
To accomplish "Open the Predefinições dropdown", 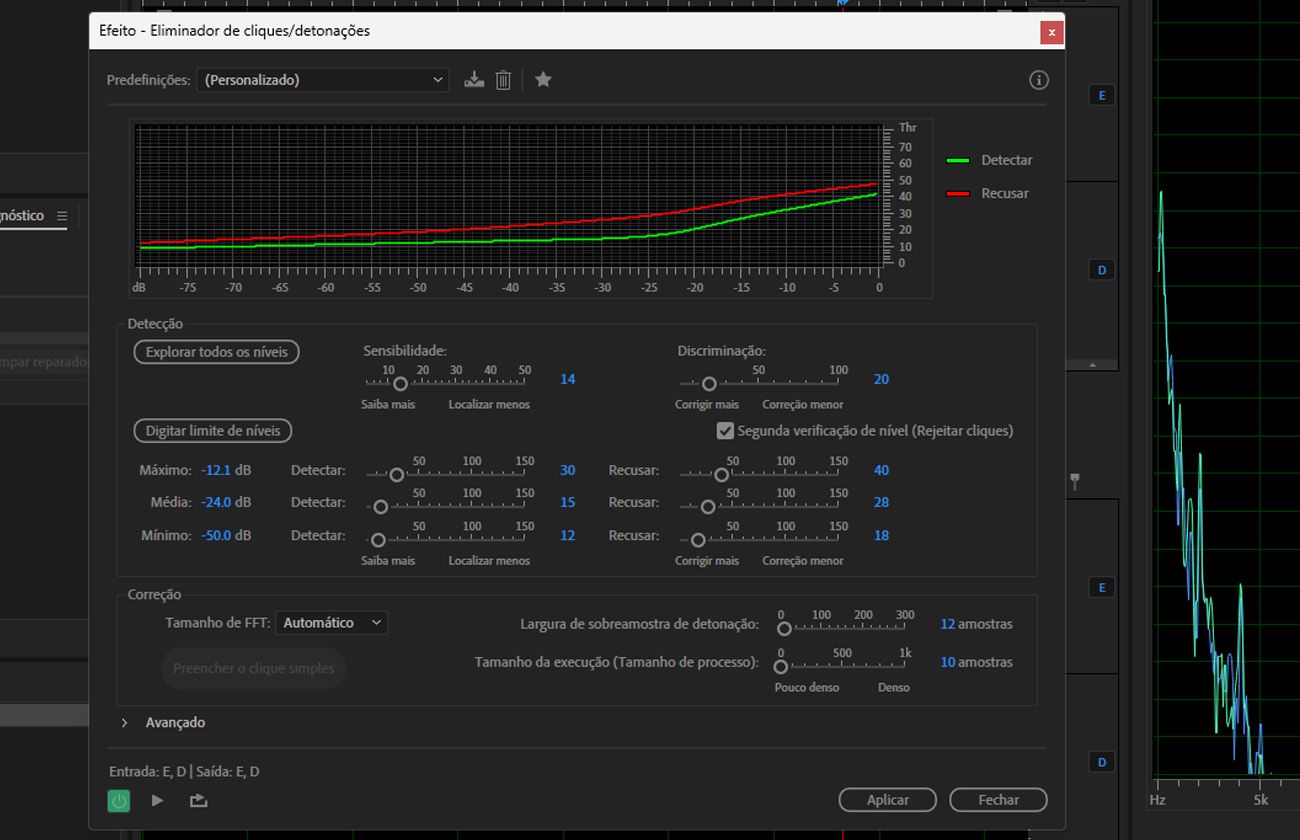I will (x=323, y=80).
